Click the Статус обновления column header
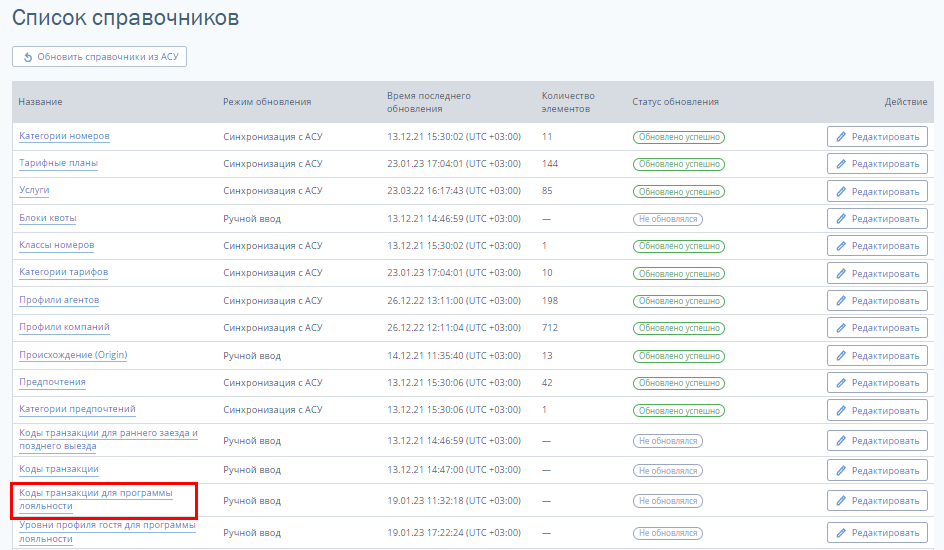The image size is (944, 550). pos(675,102)
